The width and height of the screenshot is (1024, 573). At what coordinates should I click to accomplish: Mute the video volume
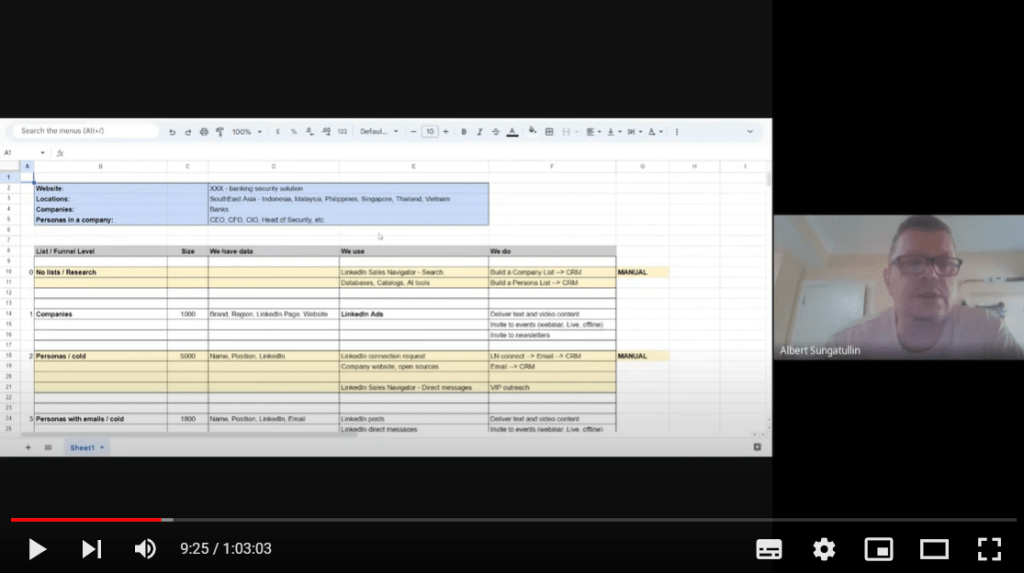[x=145, y=548]
